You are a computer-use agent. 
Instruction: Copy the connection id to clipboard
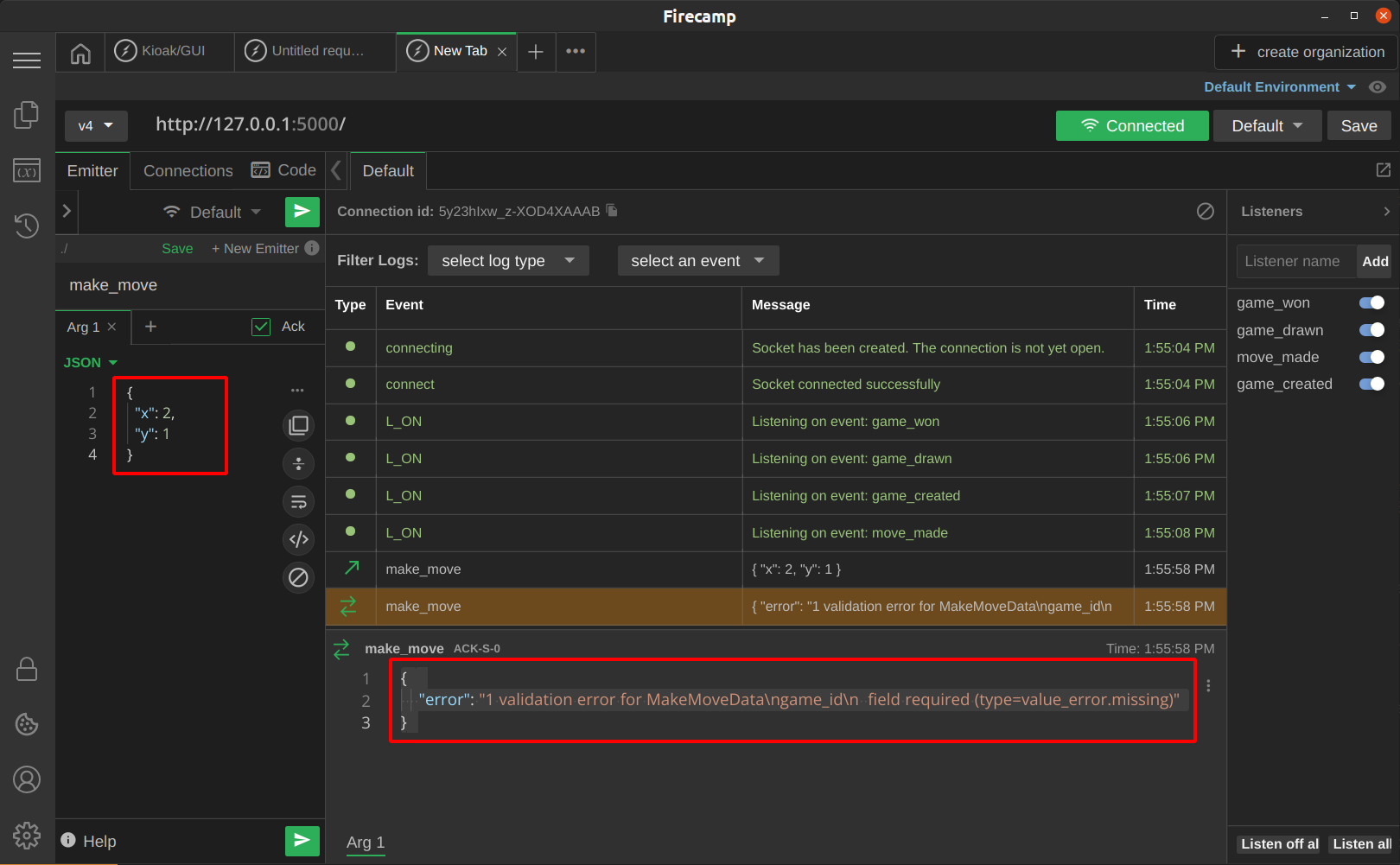pyautogui.click(x=612, y=210)
